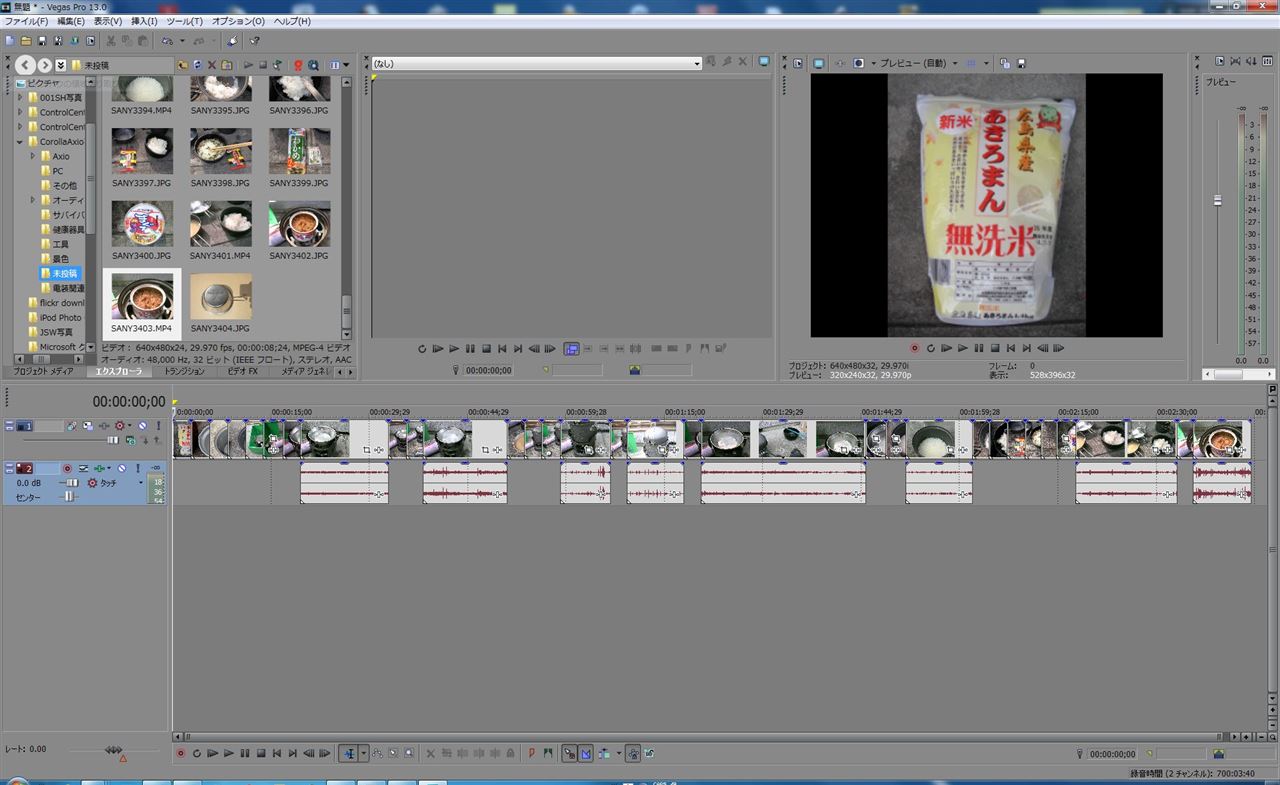Click the Record button under the timeline

[181, 753]
